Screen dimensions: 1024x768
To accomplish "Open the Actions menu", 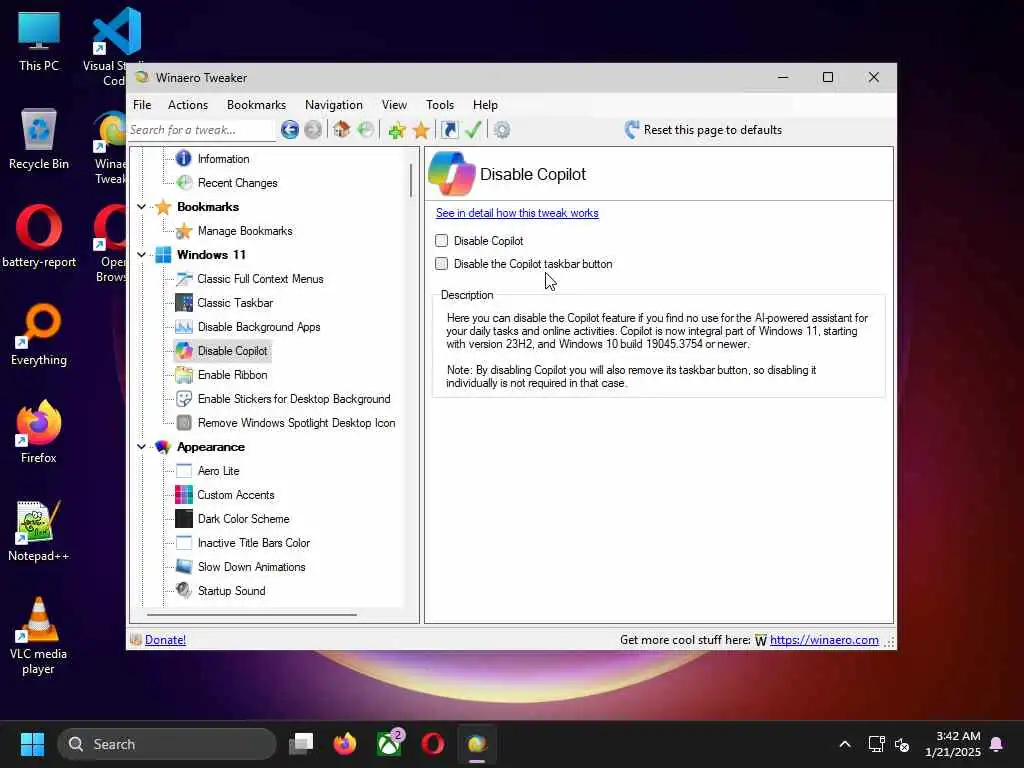I will tap(187, 104).
